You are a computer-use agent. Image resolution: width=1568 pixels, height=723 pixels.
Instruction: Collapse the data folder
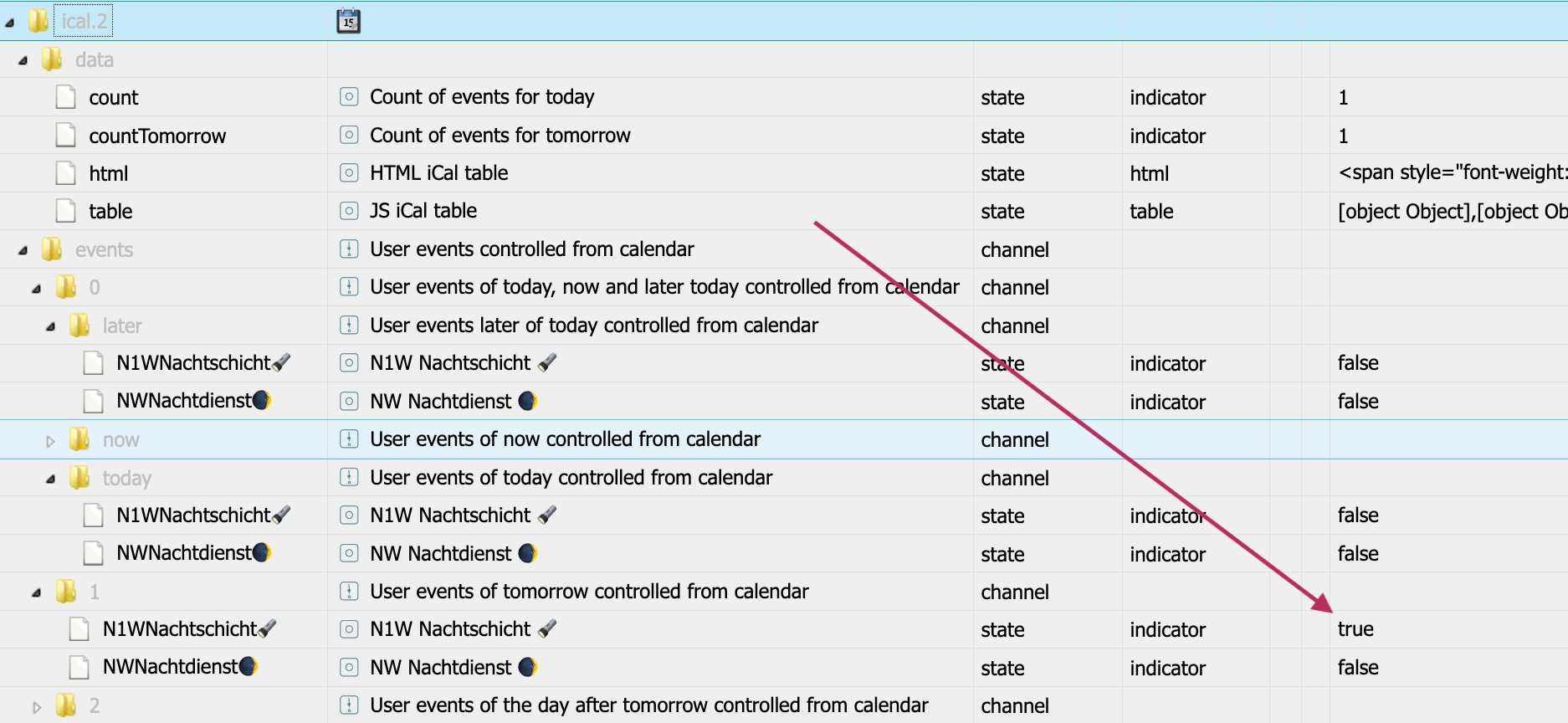pyautogui.click(x=23, y=60)
